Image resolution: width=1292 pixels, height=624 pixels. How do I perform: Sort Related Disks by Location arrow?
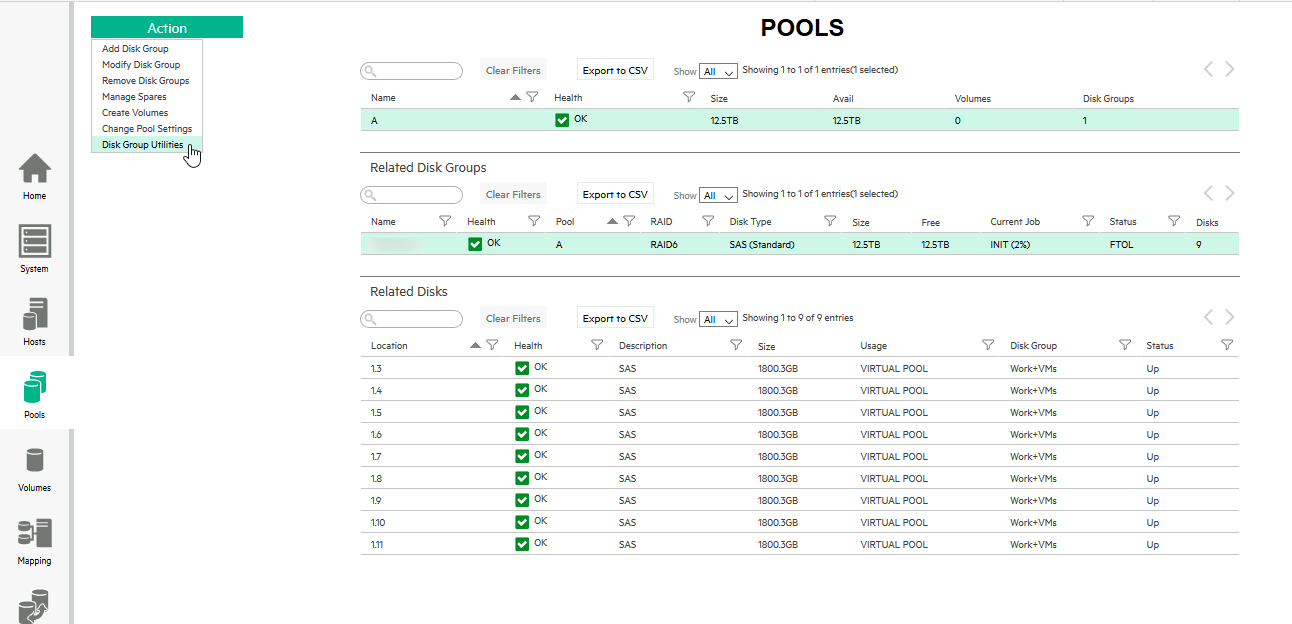point(475,346)
